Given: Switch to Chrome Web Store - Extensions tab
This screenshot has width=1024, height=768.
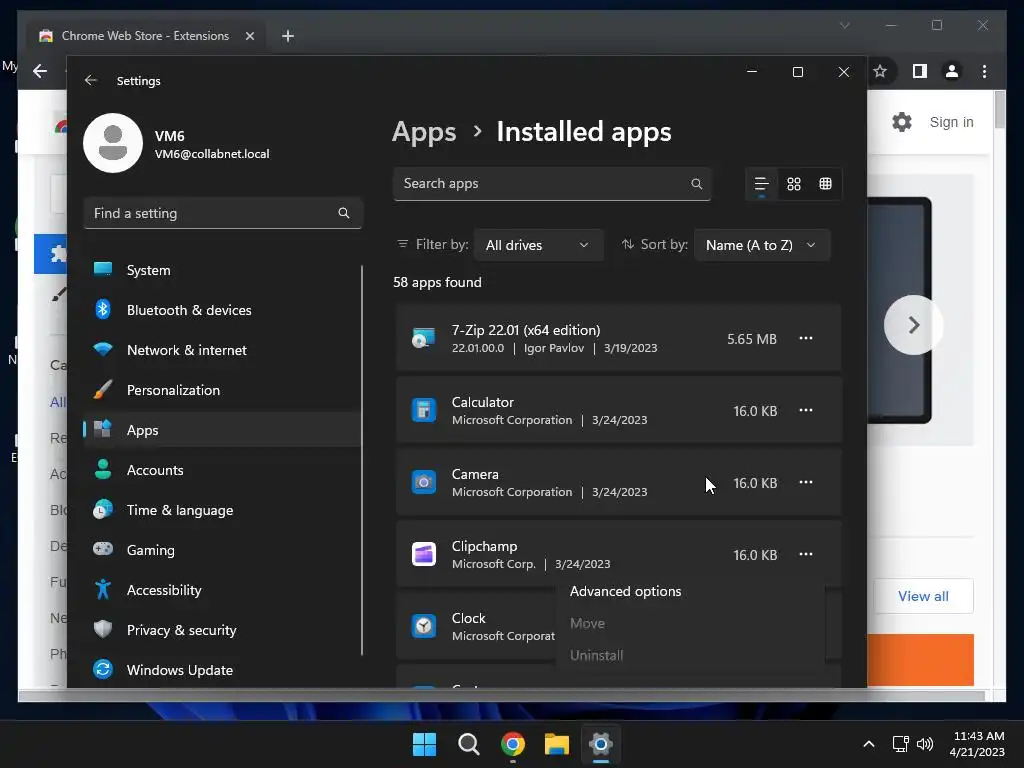Looking at the screenshot, I should pyautogui.click(x=145, y=36).
